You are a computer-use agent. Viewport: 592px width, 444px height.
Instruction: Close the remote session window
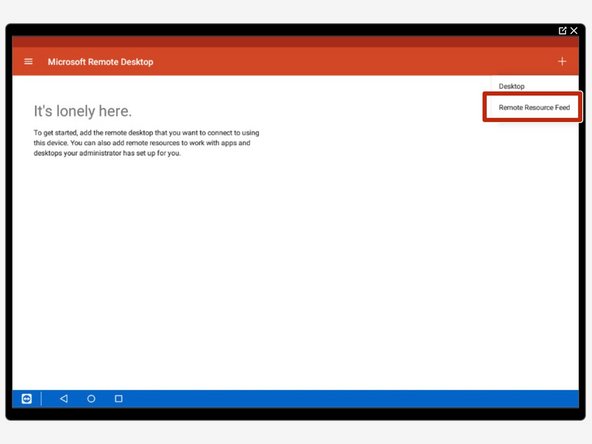(x=574, y=31)
